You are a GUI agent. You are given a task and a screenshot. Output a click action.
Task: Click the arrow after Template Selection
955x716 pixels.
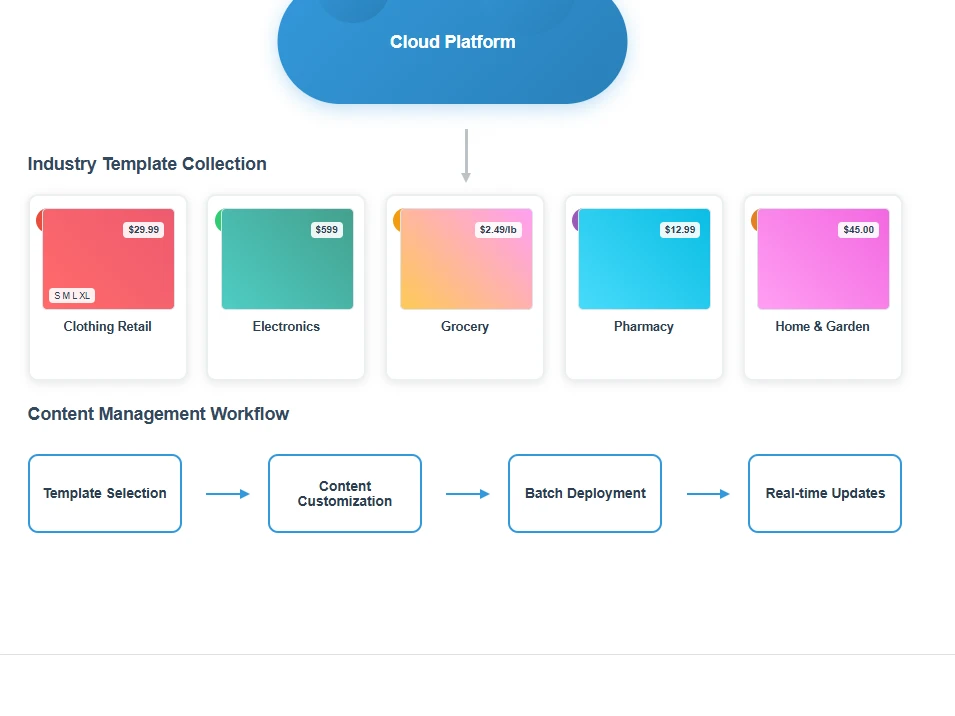pyautogui.click(x=228, y=494)
